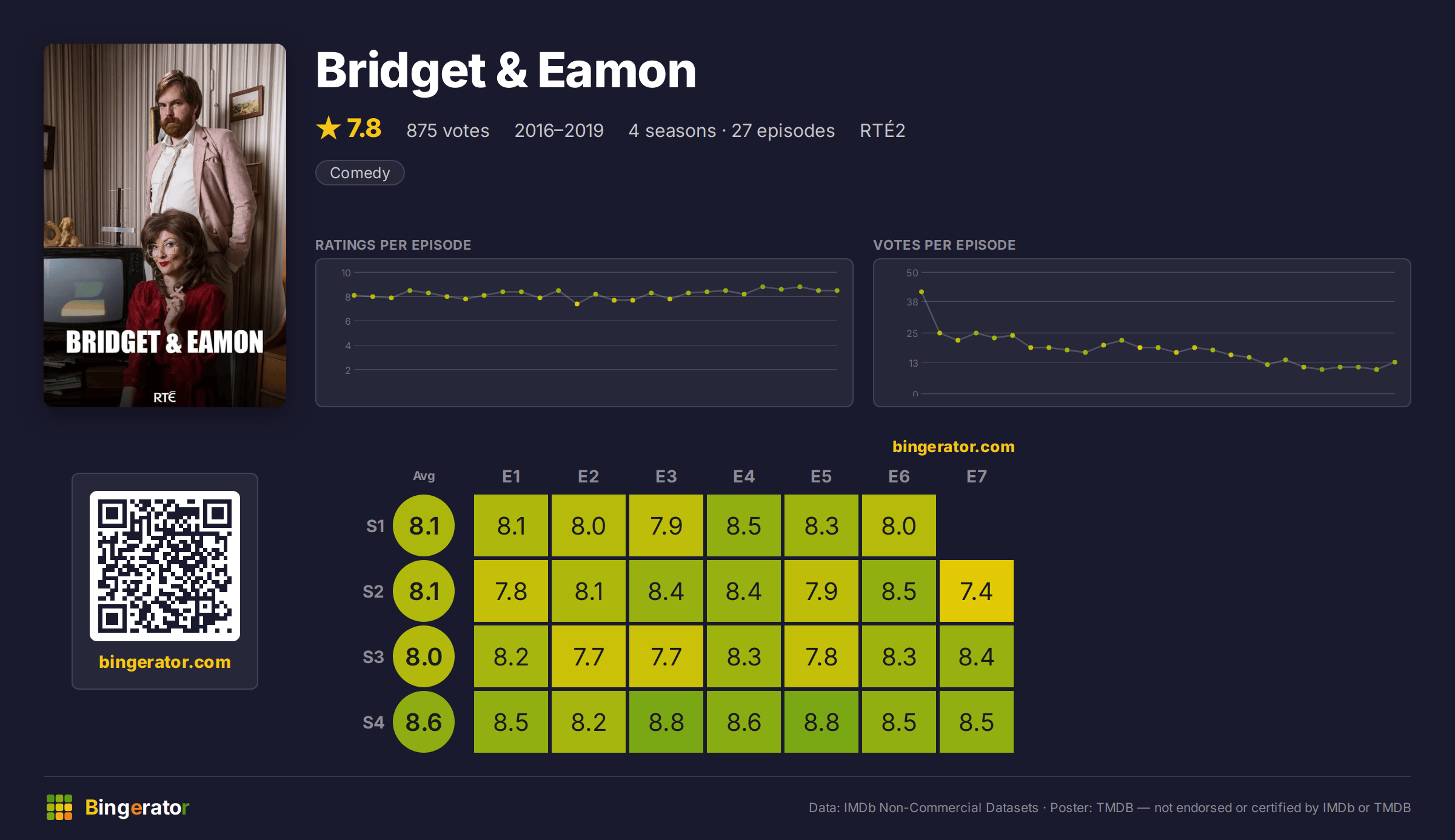Select the E1 column header
1455x840 pixels.
(x=511, y=476)
